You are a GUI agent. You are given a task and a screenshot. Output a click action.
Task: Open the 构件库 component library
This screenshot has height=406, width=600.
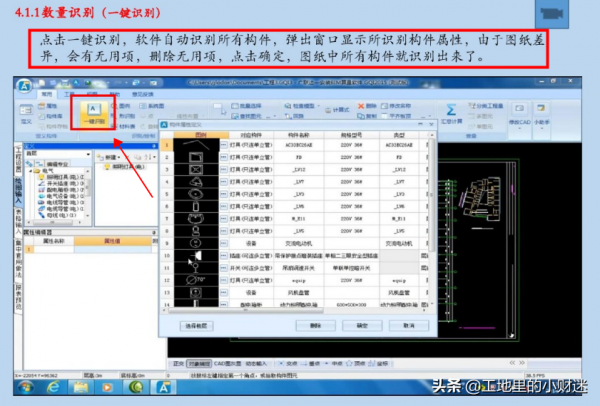coord(50,116)
